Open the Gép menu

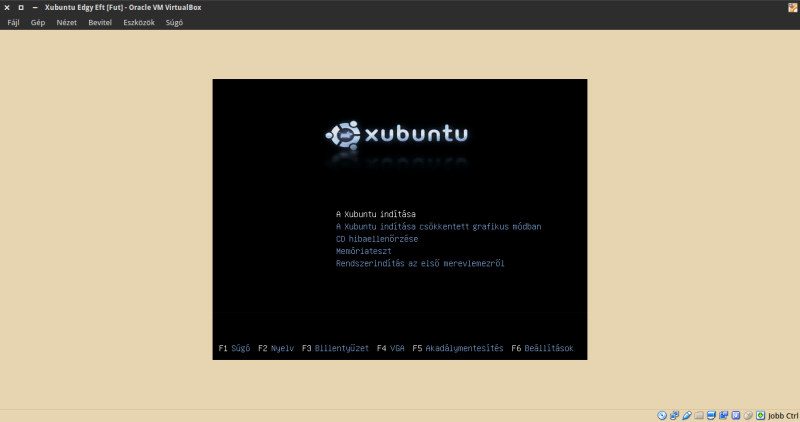click(x=38, y=22)
